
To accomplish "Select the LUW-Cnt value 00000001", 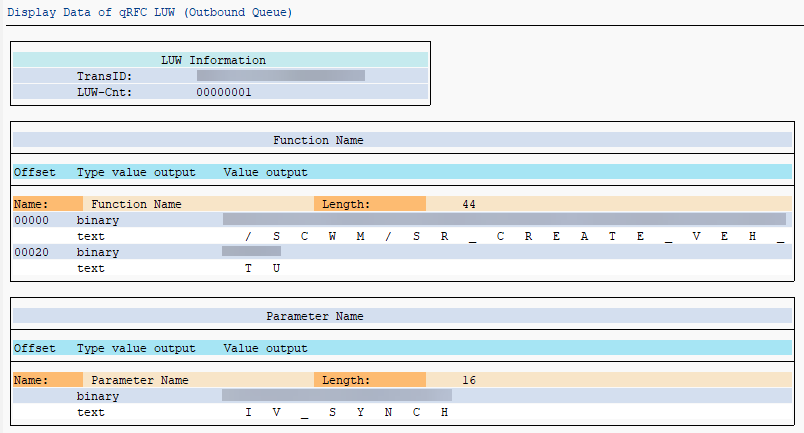I will (224, 92).
